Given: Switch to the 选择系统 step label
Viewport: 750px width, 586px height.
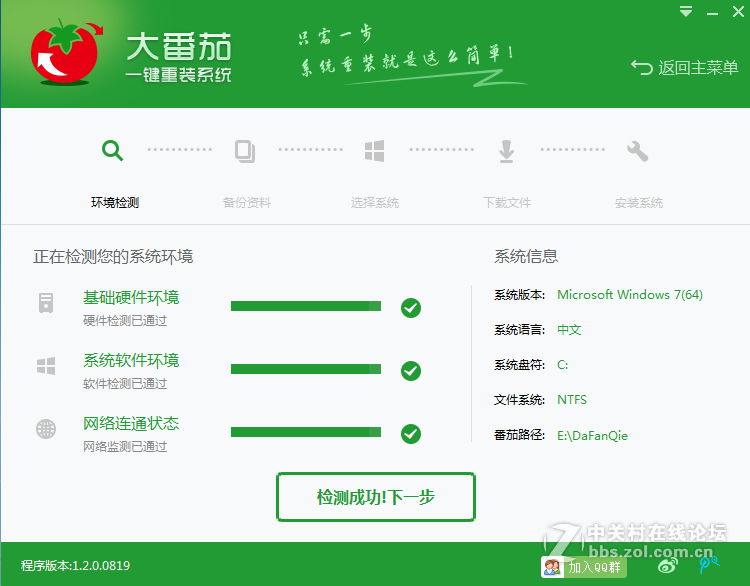Looking at the screenshot, I should point(375,203).
